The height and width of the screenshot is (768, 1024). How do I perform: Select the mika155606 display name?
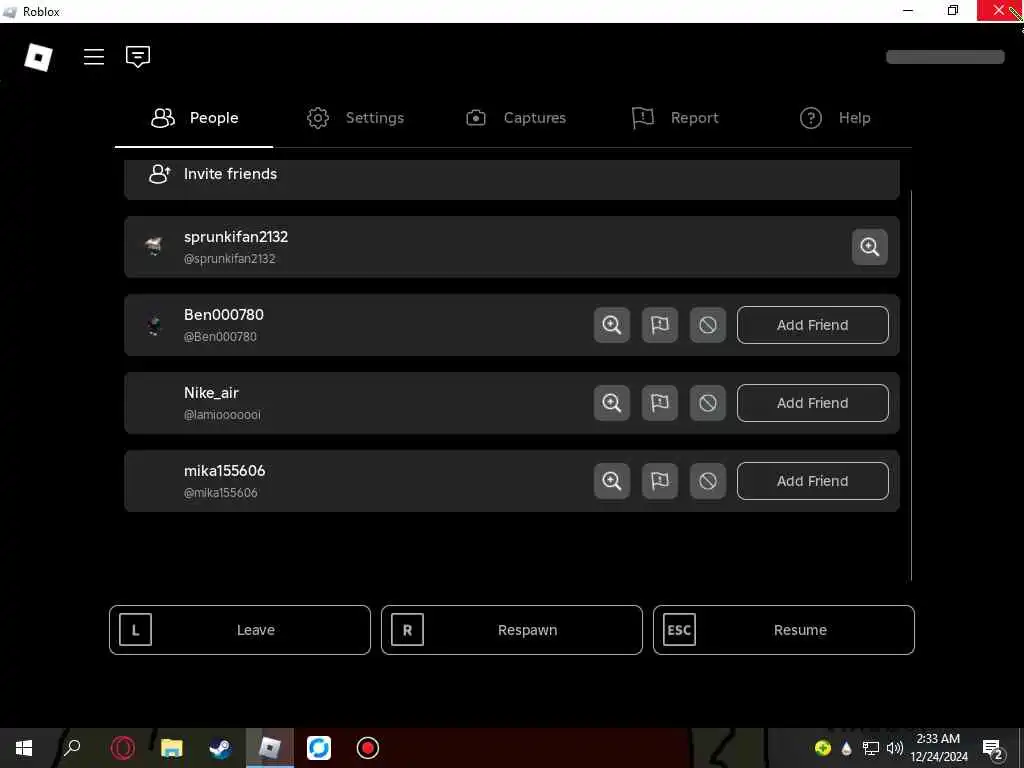coord(225,471)
